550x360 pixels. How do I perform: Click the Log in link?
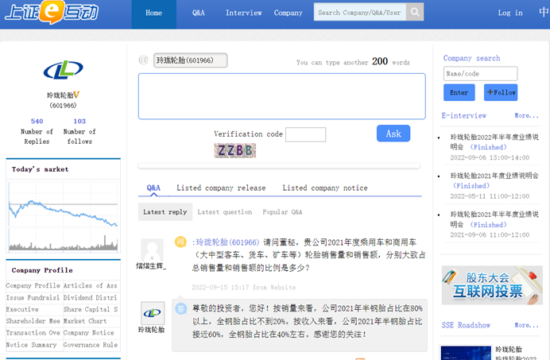pos(510,13)
